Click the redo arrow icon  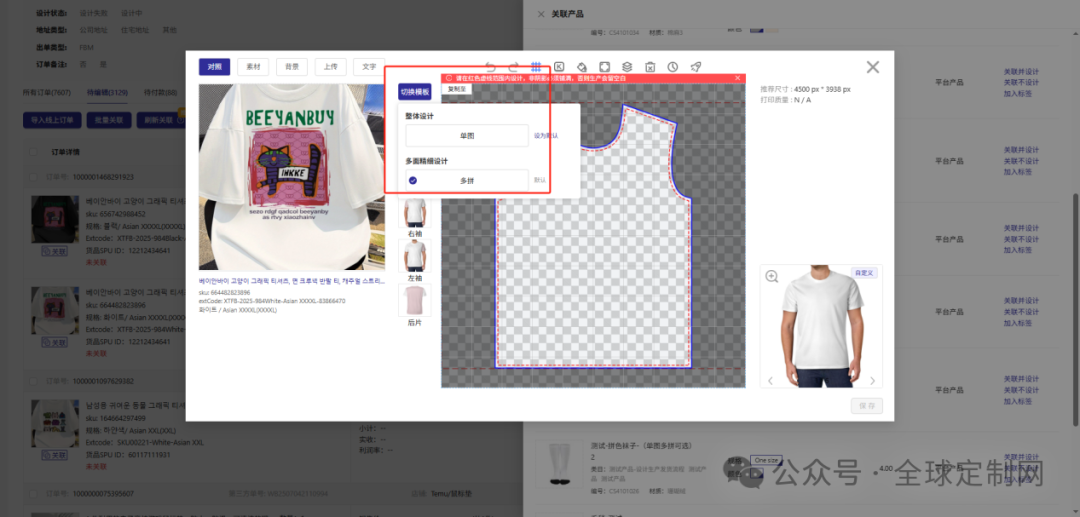(x=514, y=66)
